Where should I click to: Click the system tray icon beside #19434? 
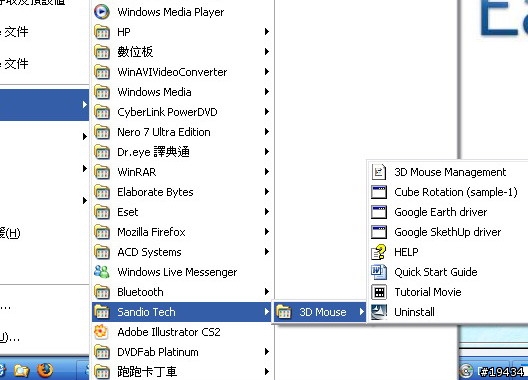coord(466,371)
